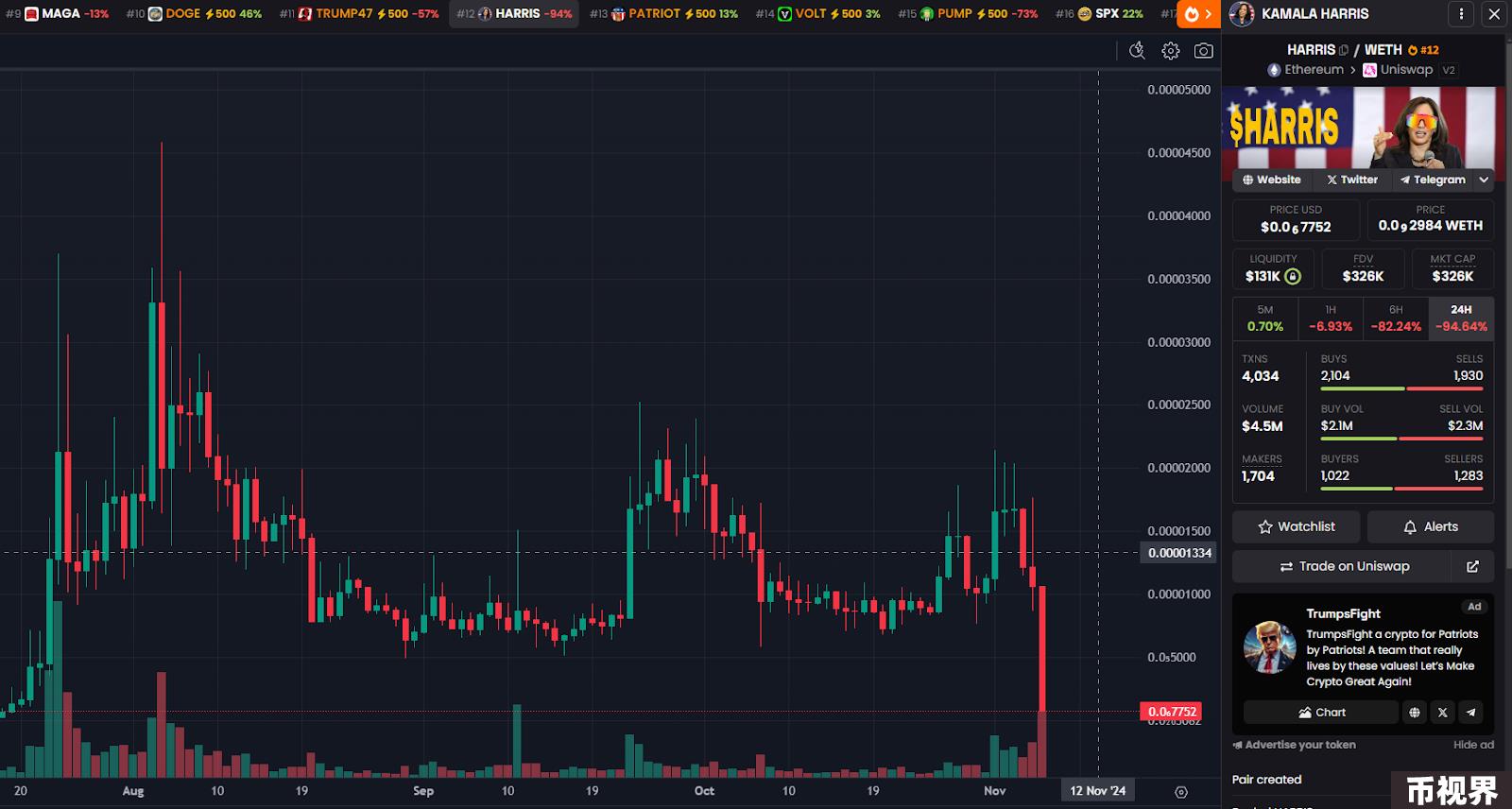
Task: Click the buys versus sells ratio bar
Action: 1401,388
